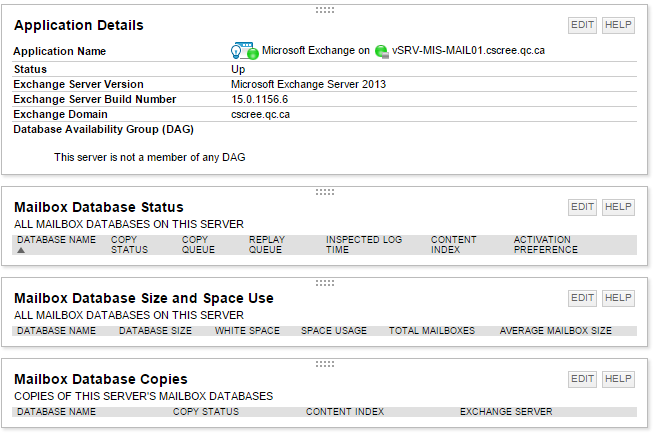Viewport: 653px width, 434px height.
Task: Sort by Copy Status in Mailbox Database Copies
Action: [206, 412]
